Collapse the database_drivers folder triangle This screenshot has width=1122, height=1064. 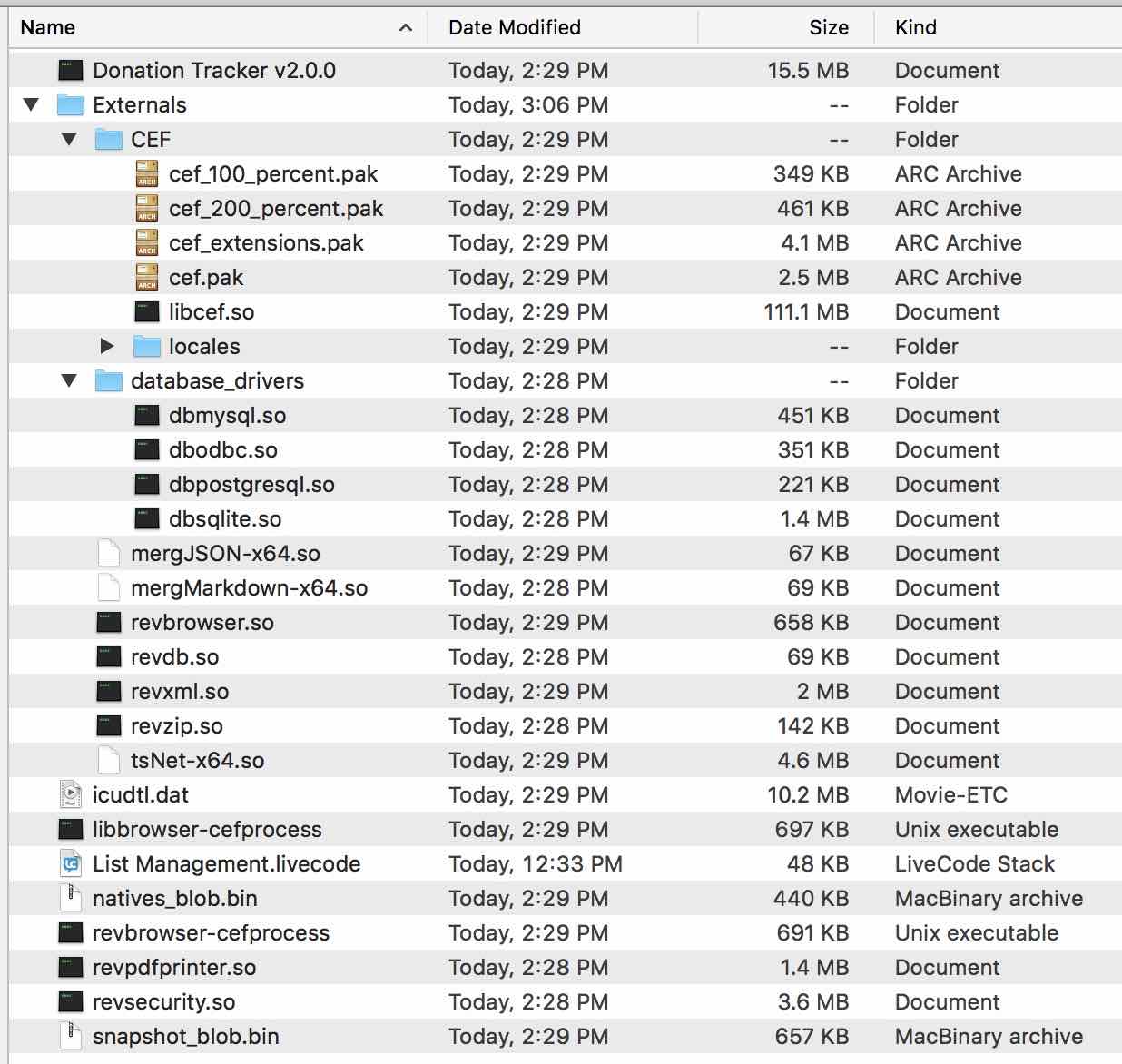click(69, 381)
